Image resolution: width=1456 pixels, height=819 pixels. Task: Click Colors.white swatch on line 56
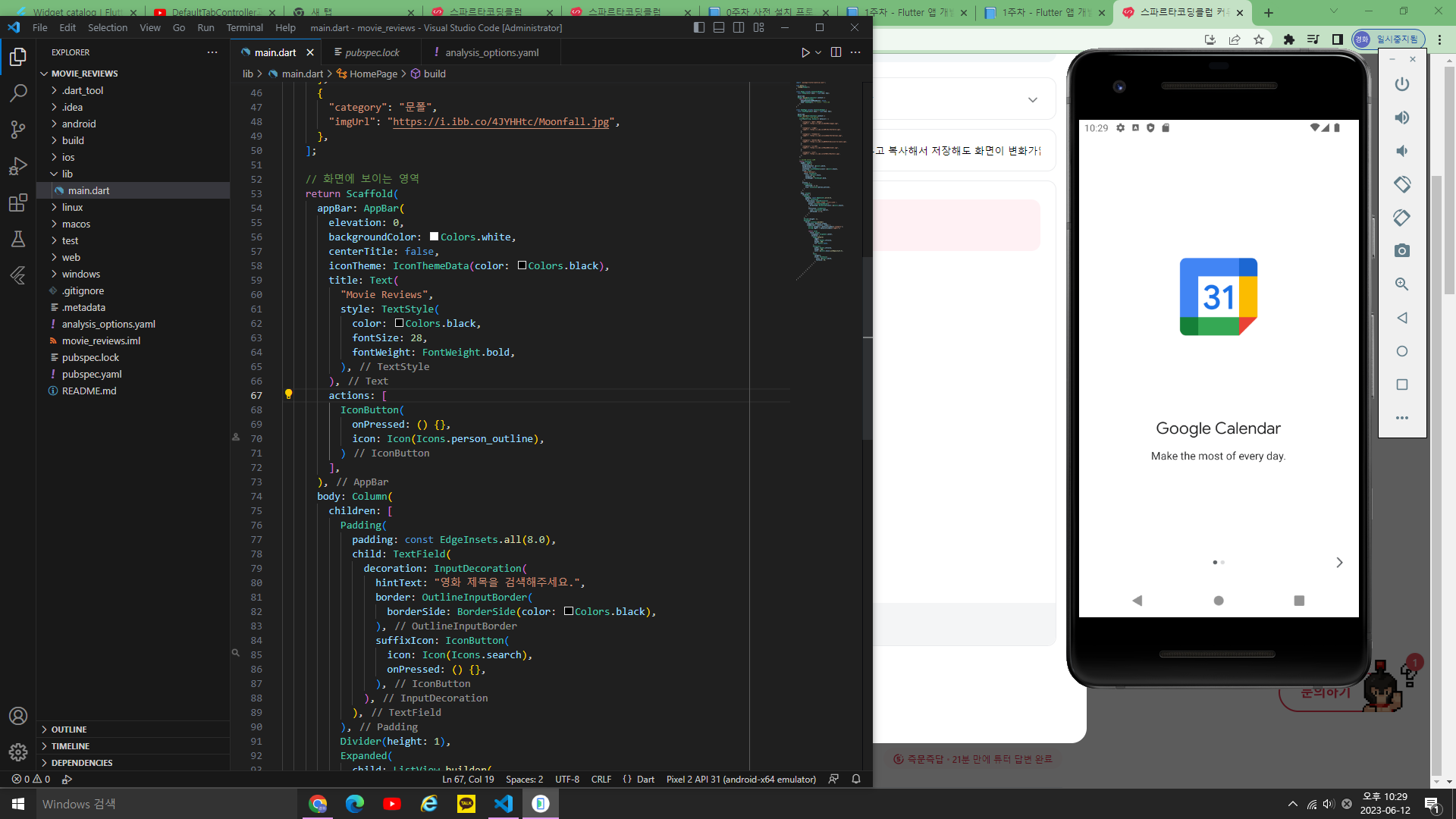434,237
